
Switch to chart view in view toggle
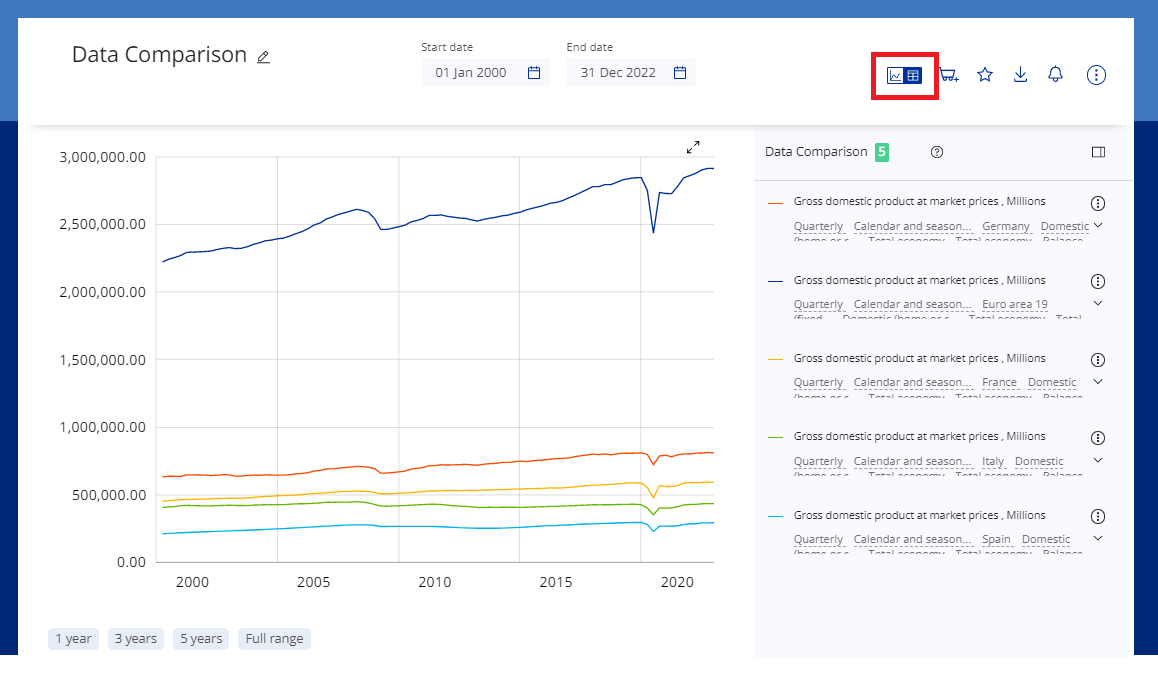[x=896, y=75]
